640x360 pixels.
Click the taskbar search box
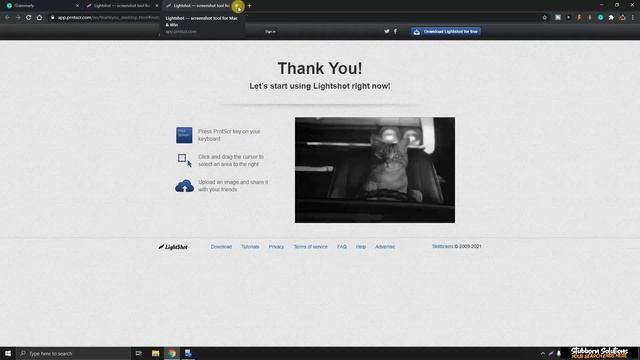pyautogui.click(x=73, y=353)
